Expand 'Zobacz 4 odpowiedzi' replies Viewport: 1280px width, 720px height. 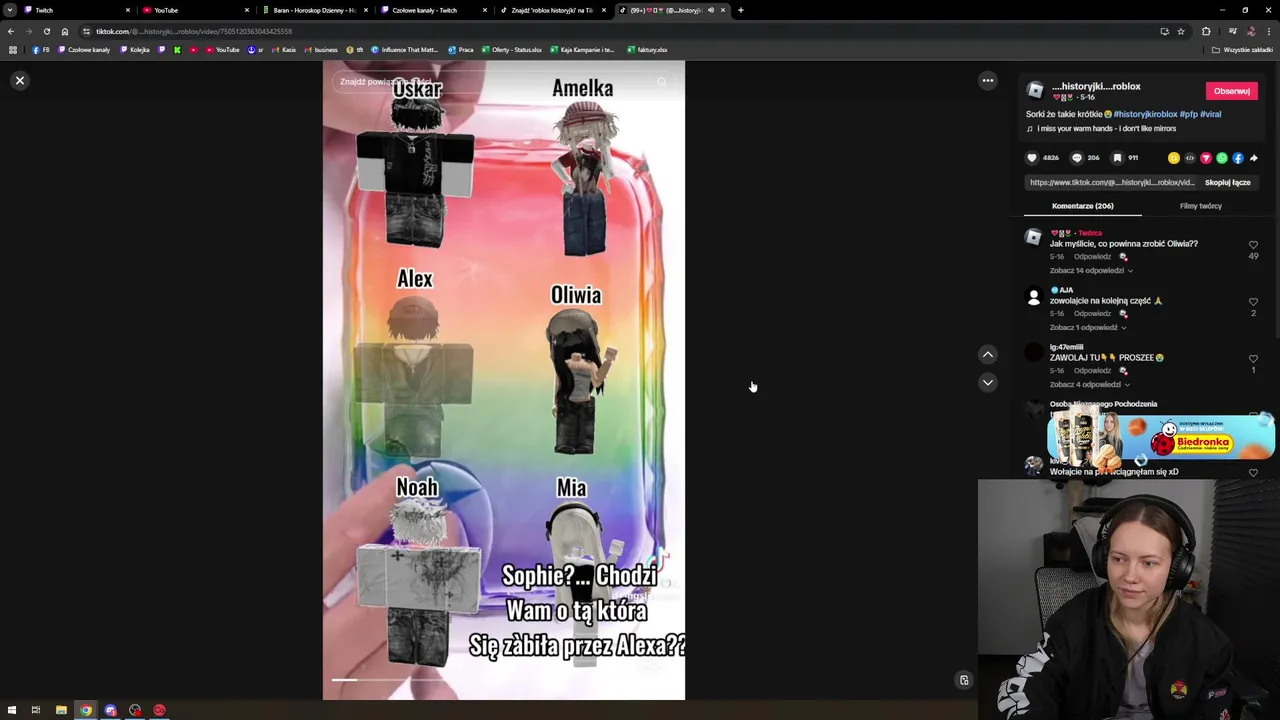coord(1091,384)
